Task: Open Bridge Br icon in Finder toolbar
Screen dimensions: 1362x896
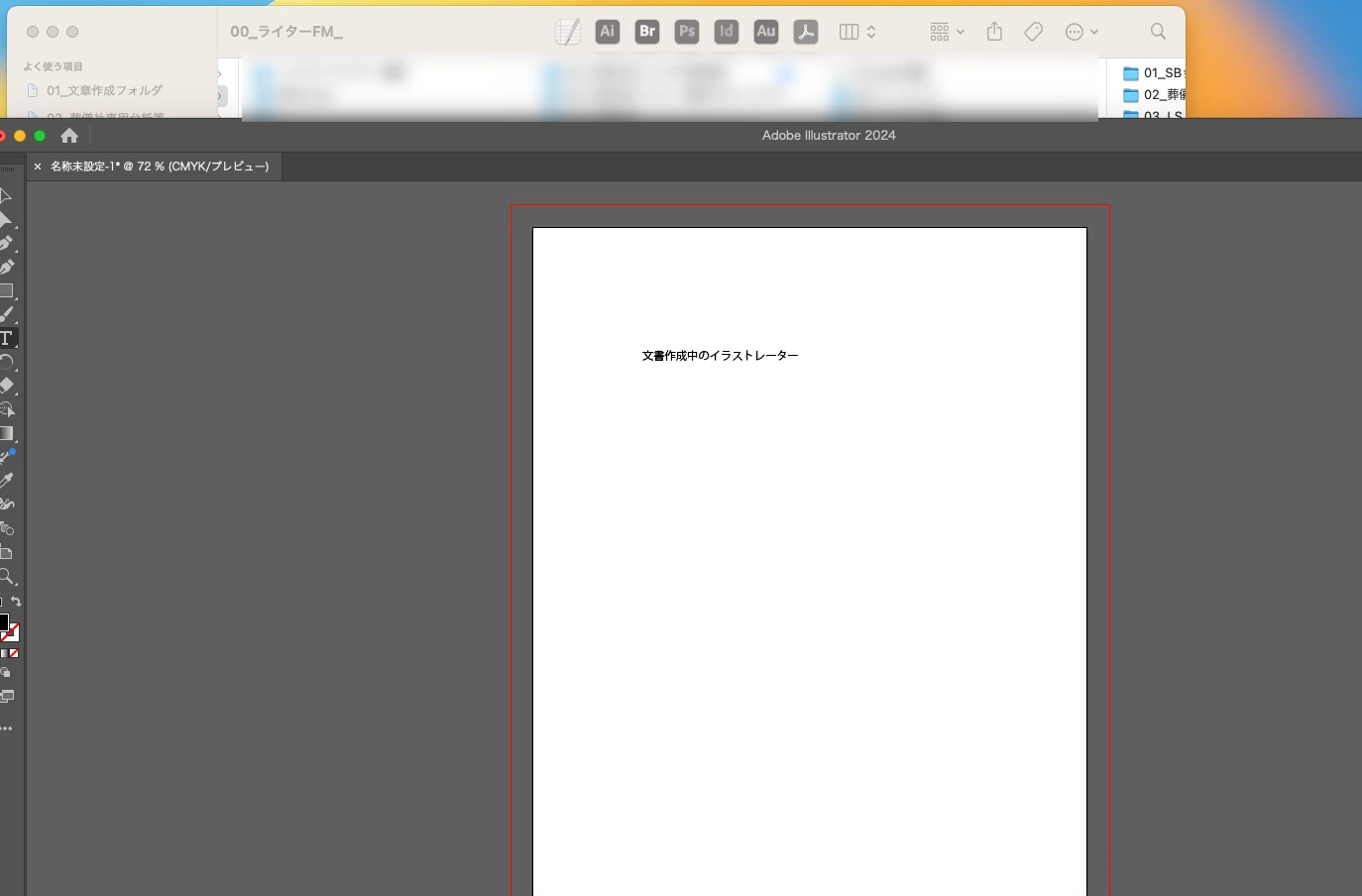Action: (x=647, y=32)
